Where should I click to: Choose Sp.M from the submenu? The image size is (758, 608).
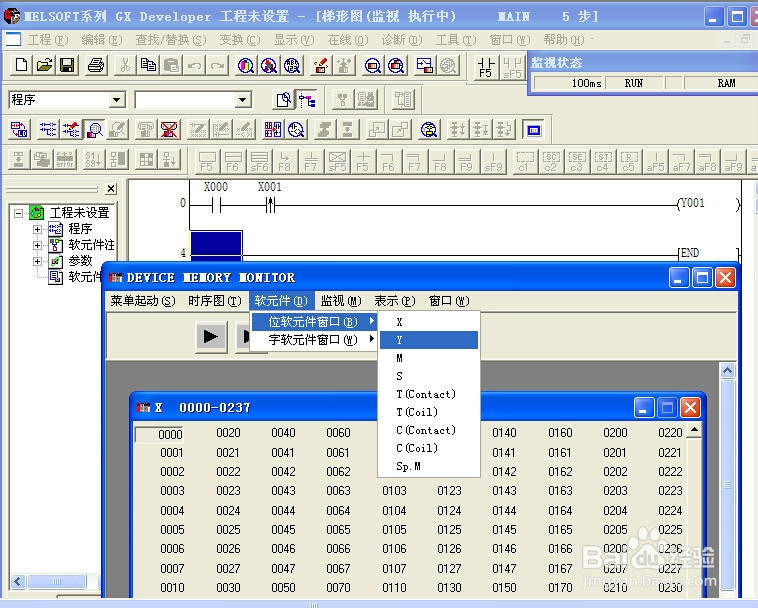pyautogui.click(x=429, y=466)
